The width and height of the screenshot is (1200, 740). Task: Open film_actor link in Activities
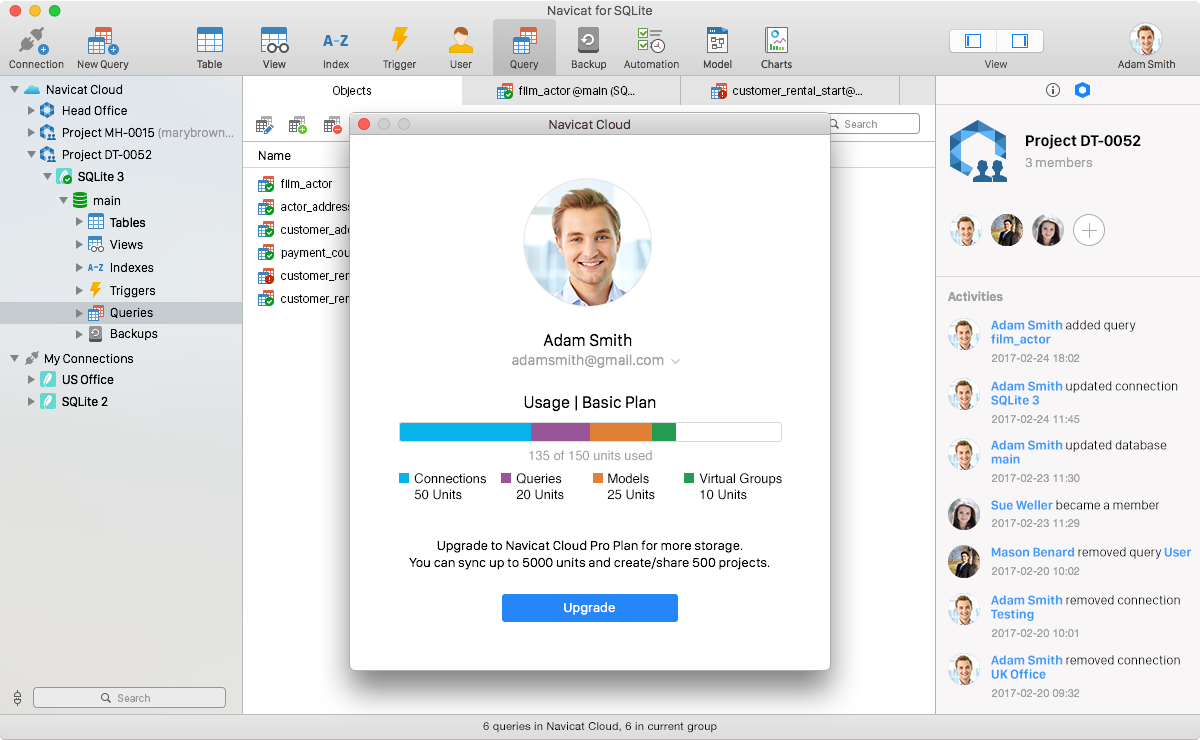[1020, 340]
